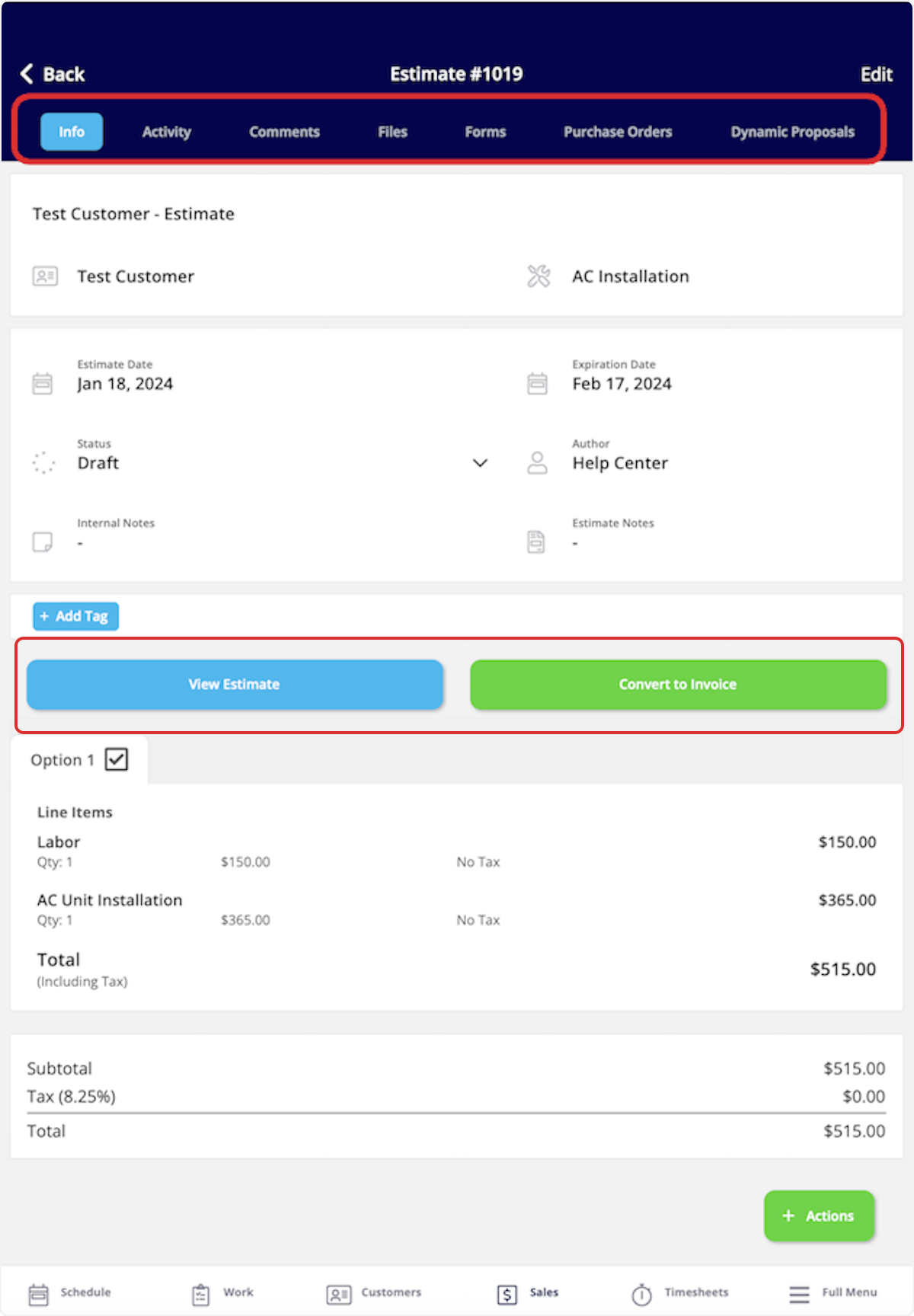Open the Full Menu hamburger icon
The width and height of the screenshot is (914, 1316).
799,1294
